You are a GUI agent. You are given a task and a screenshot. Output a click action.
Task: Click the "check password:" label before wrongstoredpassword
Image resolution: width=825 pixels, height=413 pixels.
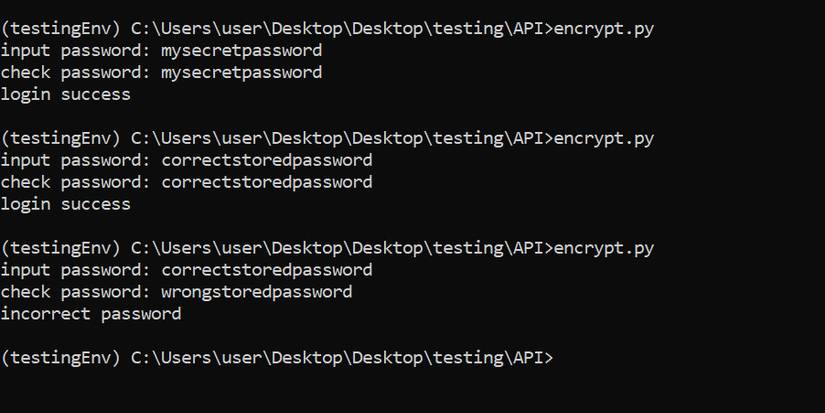tap(75, 292)
